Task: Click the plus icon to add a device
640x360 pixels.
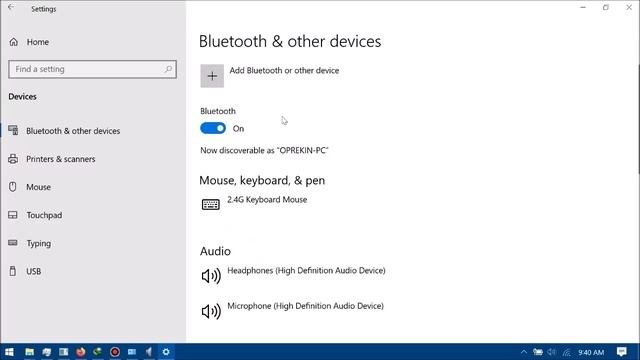Action: 212,76
